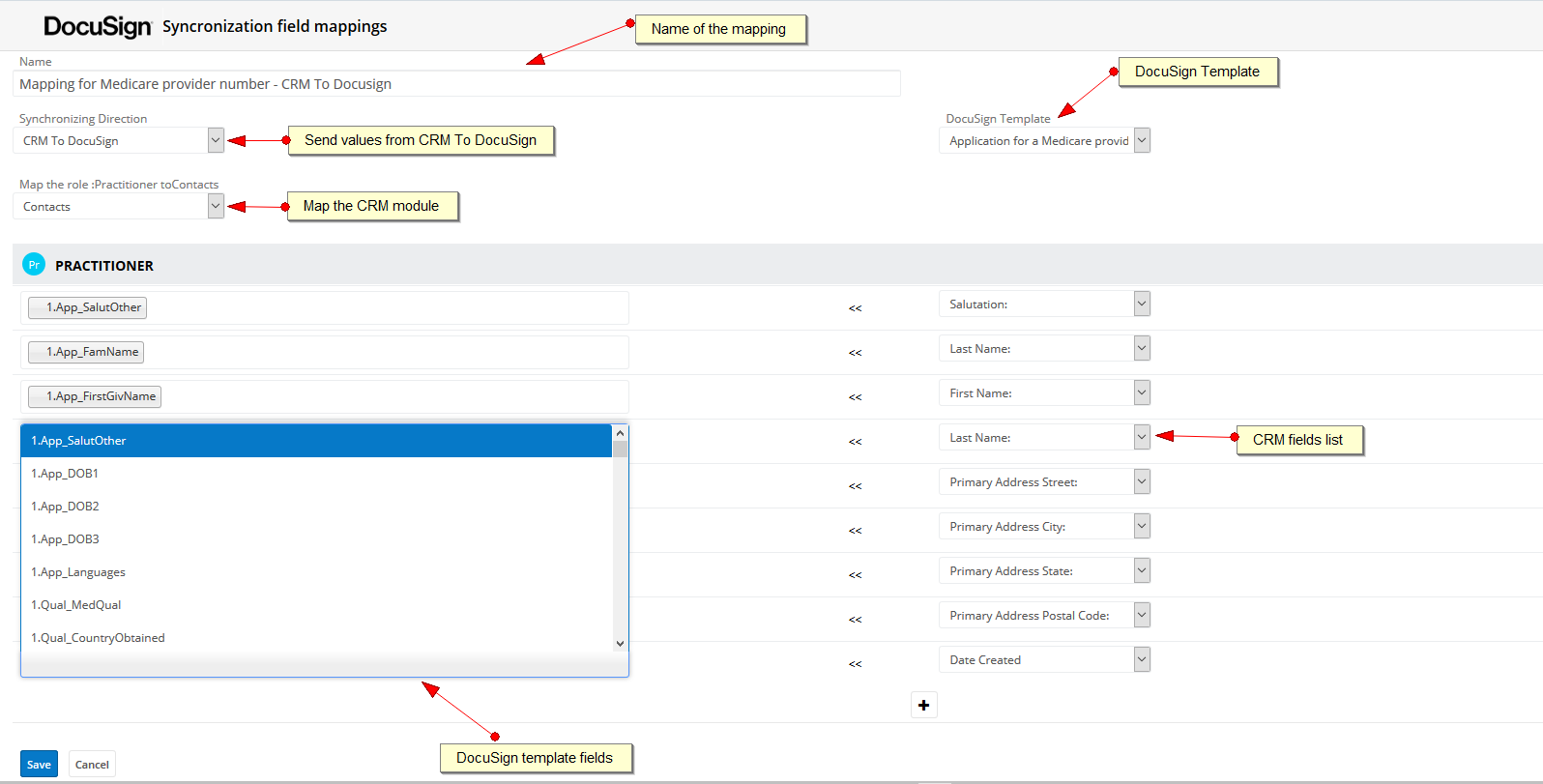This screenshot has height=784, width=1543.
Task: Open the Salutation CRM field dropdown
Action: click(1044, 304)
